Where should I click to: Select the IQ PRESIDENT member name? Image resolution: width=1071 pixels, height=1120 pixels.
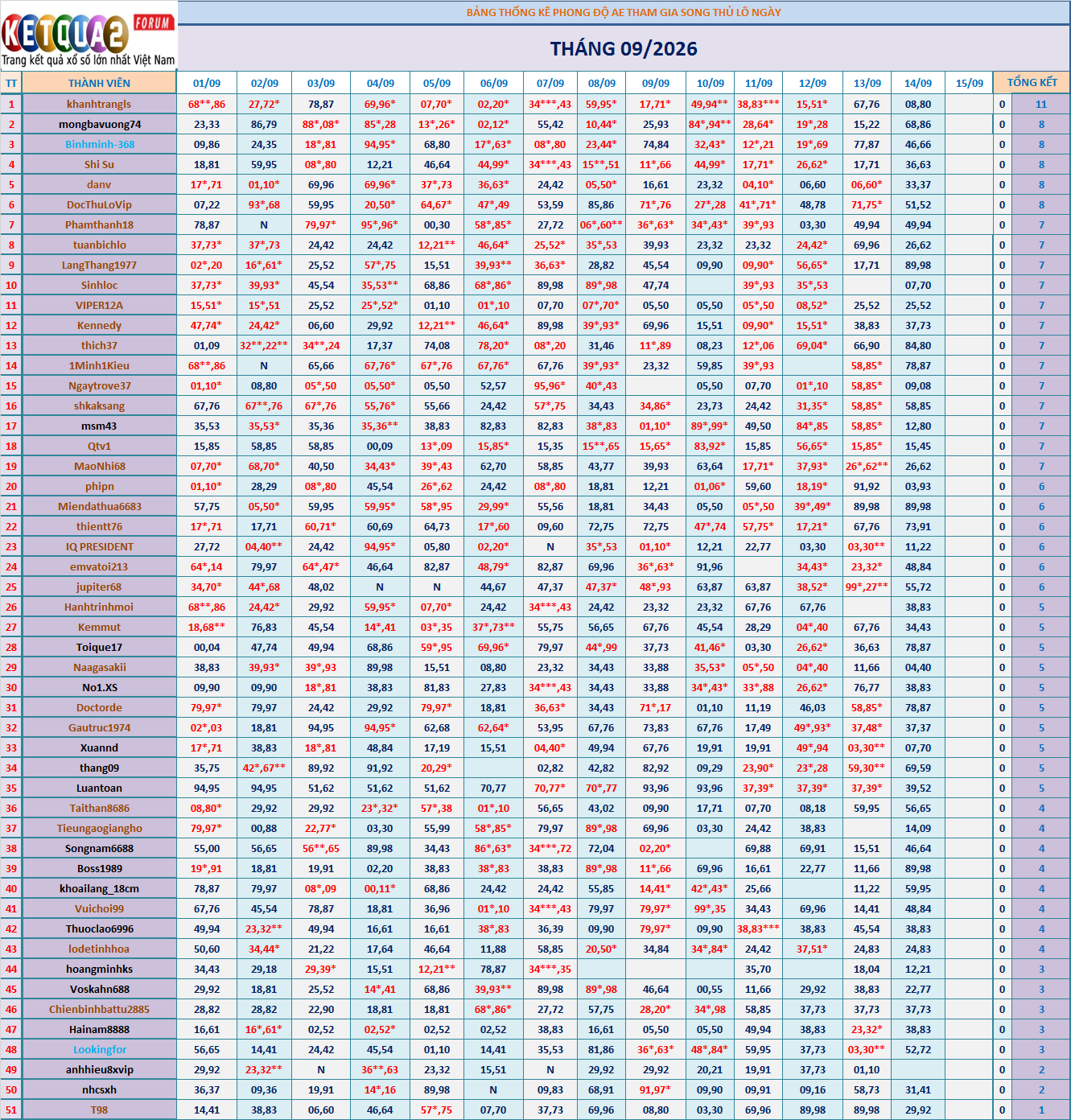(x=99, y=546)
